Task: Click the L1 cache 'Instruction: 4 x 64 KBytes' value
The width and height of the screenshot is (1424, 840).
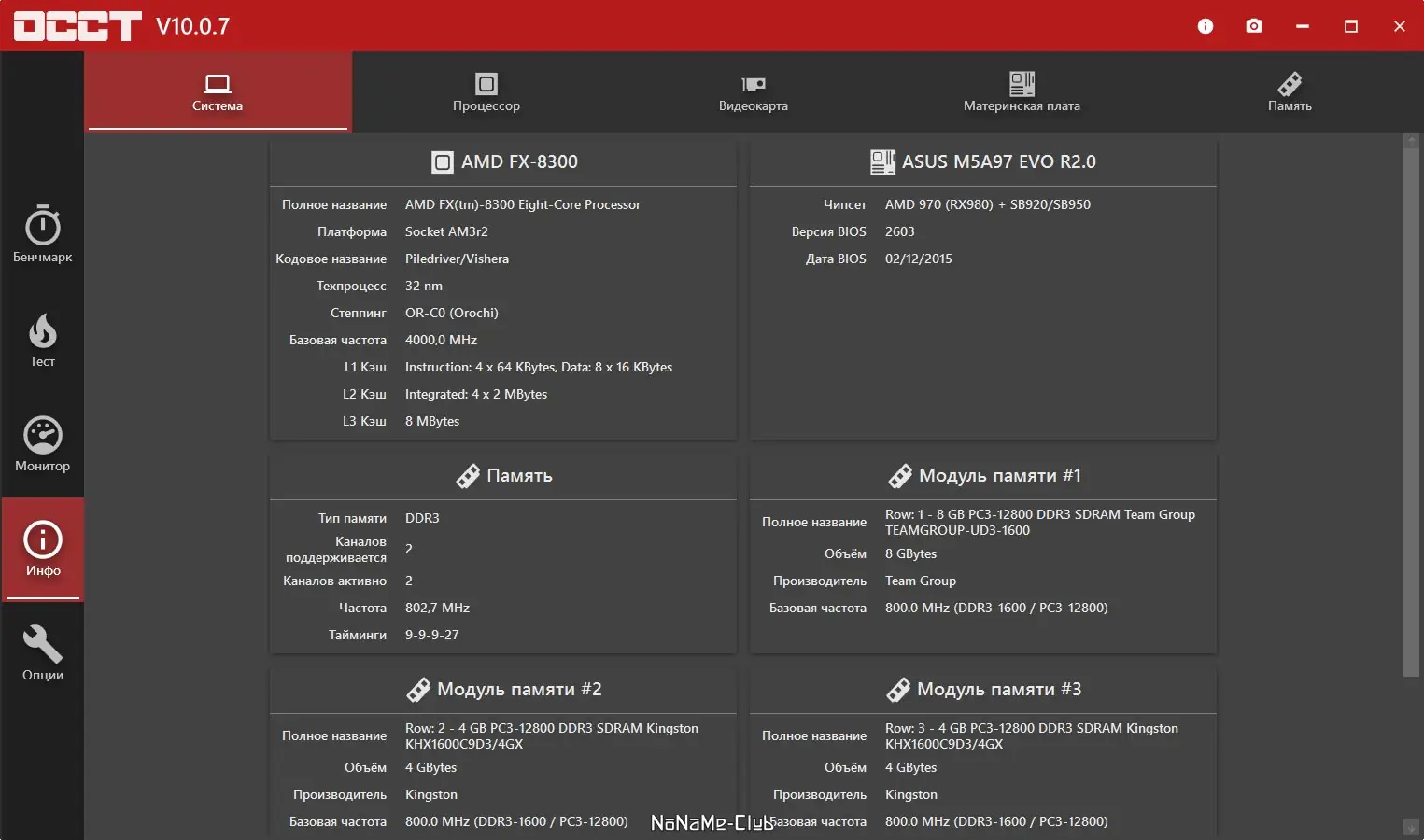Action: [539, 368]
